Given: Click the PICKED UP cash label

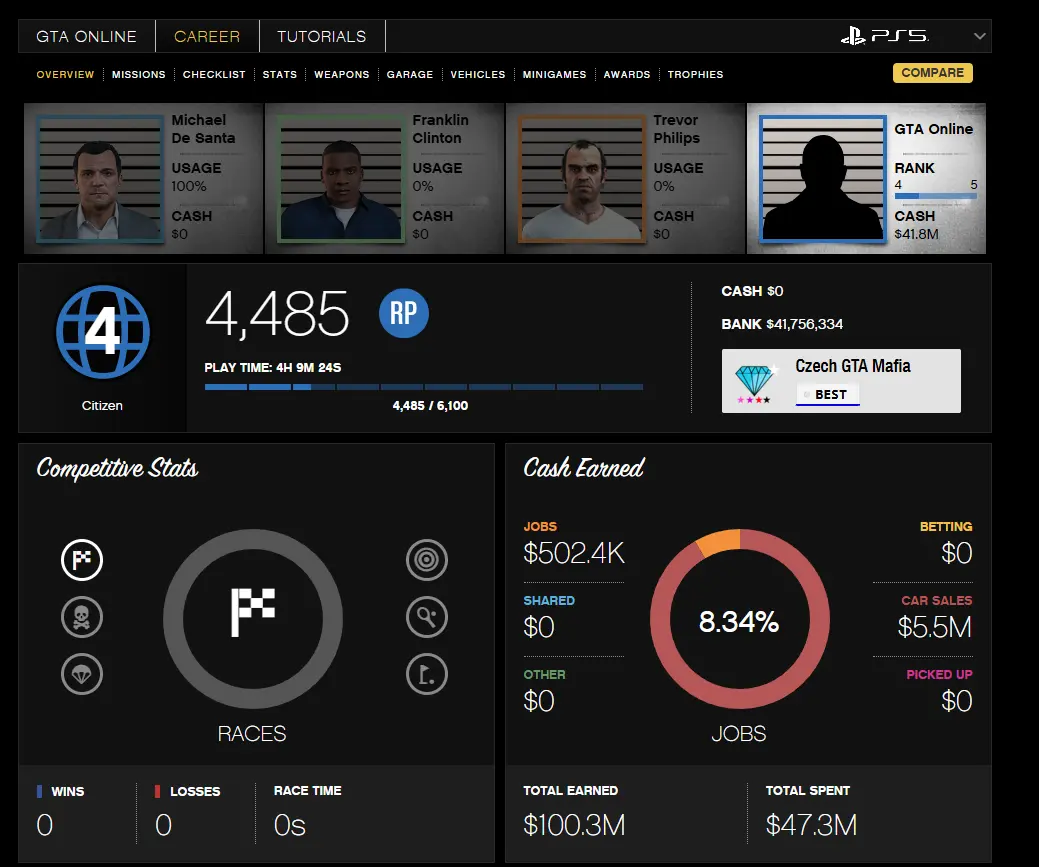Looking at the screenshot, I should click(939, 675).
